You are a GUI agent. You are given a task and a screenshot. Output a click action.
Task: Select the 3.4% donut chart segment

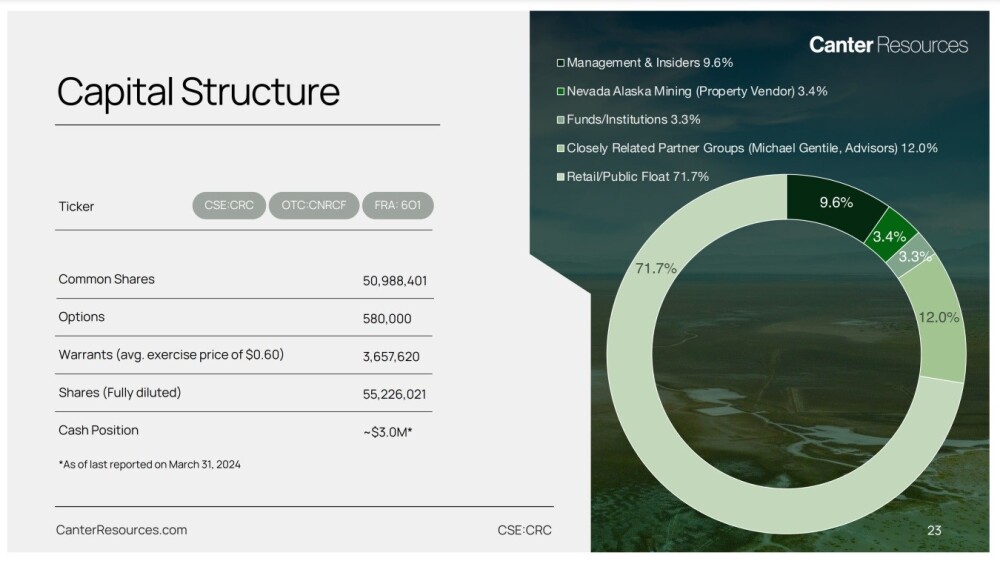[x=890, y=236]
